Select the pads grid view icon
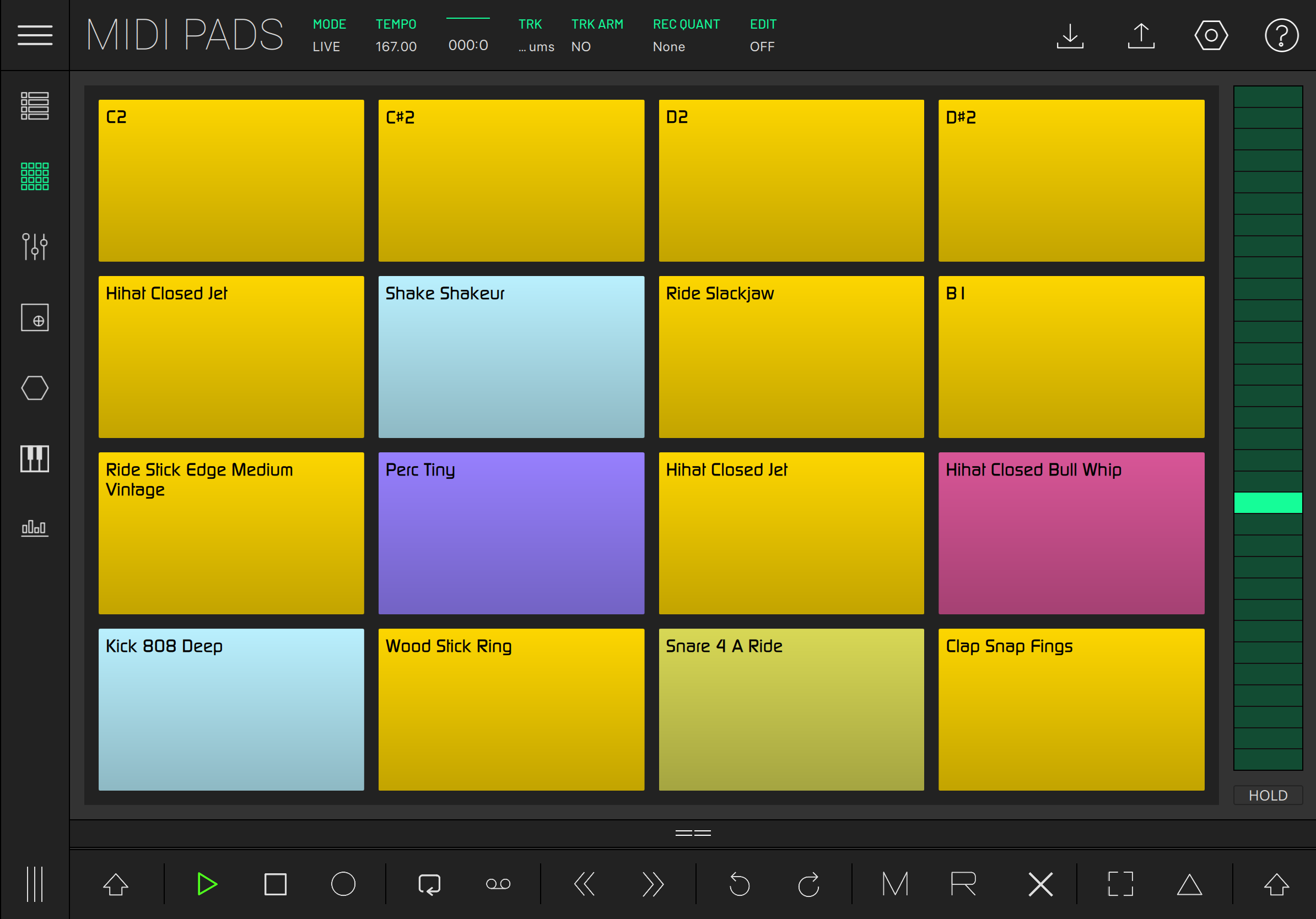 click(x=35, y=176)
